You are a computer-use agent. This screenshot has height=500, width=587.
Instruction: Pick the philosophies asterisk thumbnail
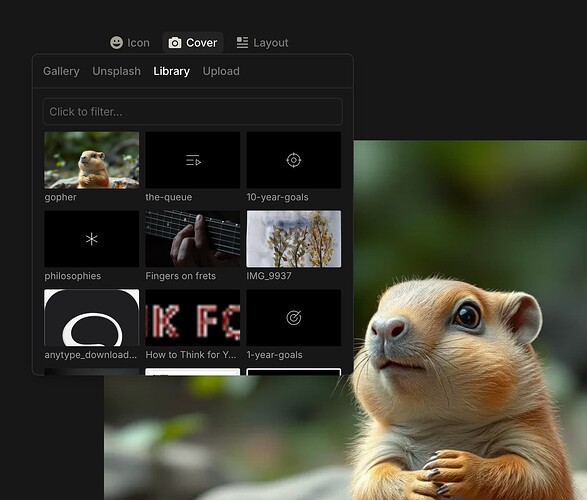(x=92, y=239)
